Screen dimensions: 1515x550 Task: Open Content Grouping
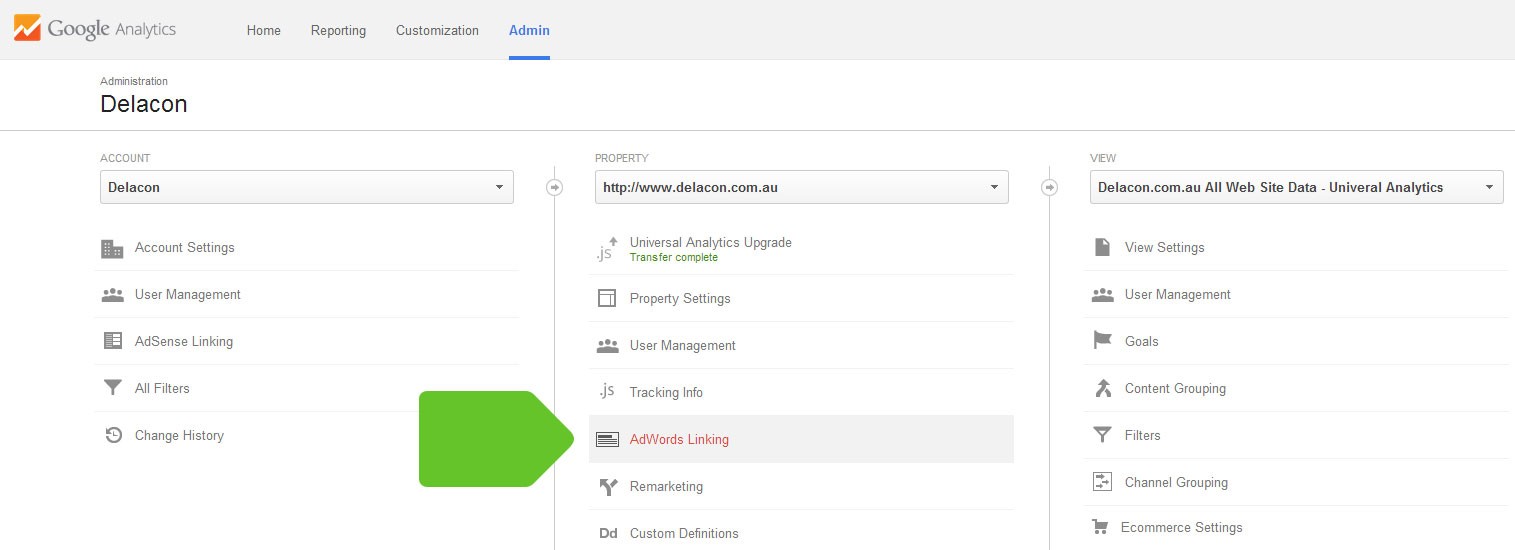1175,388
